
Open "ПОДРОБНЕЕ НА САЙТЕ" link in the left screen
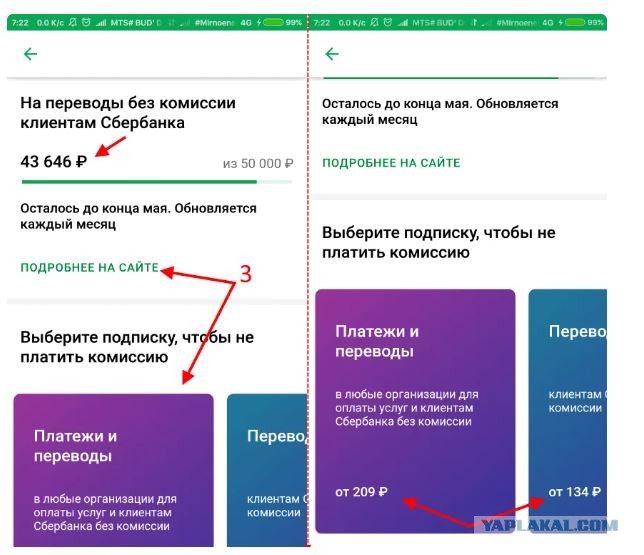[x=90, y=267]
